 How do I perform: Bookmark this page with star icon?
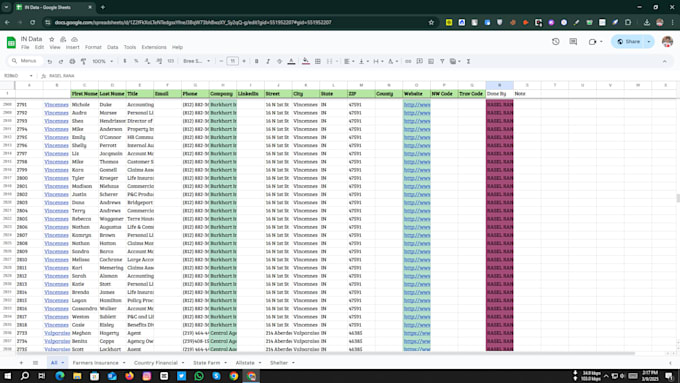click(x=431, y=22)
